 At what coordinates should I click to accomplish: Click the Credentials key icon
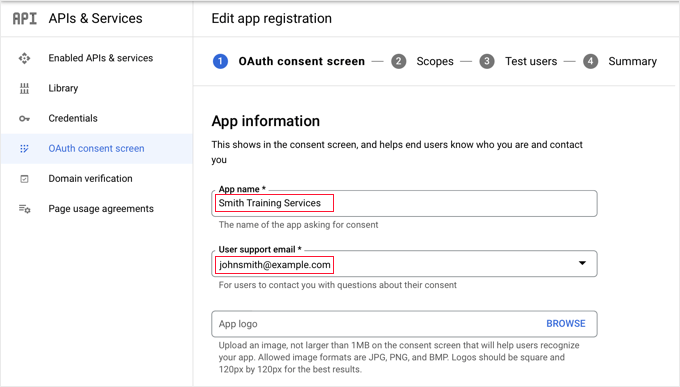pyautogui.click(x=24, y=118)
